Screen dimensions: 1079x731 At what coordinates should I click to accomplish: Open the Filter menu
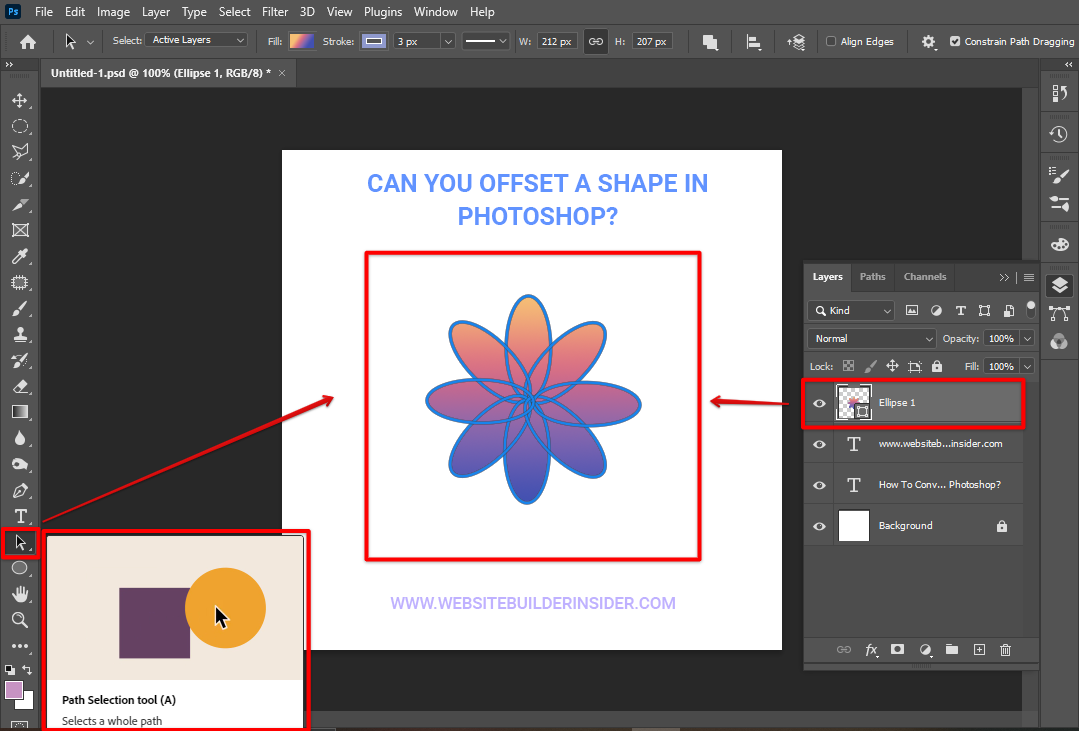point(274,12)
